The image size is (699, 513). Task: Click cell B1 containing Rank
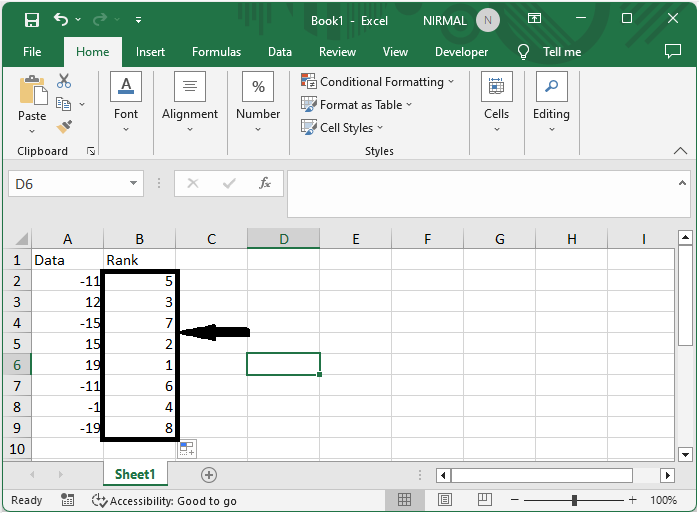140,260
